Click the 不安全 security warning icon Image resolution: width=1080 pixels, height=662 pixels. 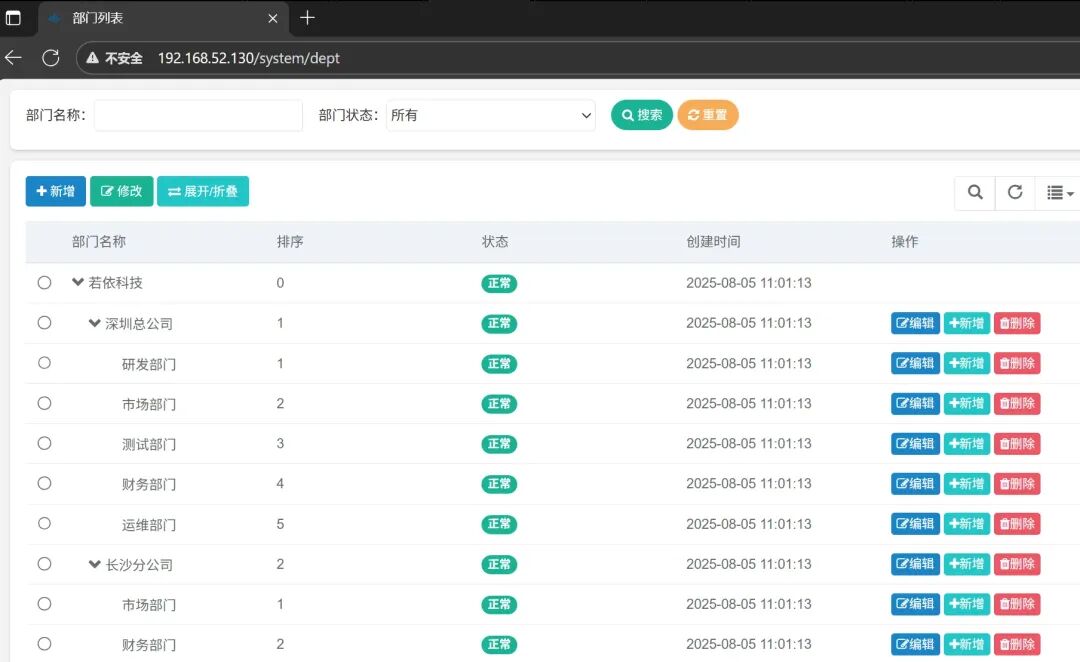click(x=92, y=58)
